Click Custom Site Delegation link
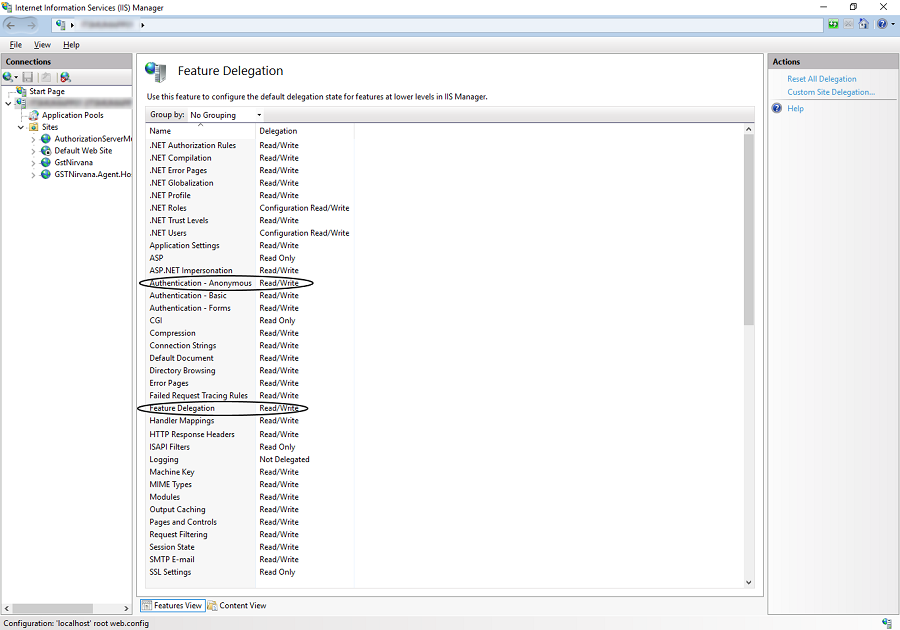Viewport: 900px width, 630px height. 831,92
